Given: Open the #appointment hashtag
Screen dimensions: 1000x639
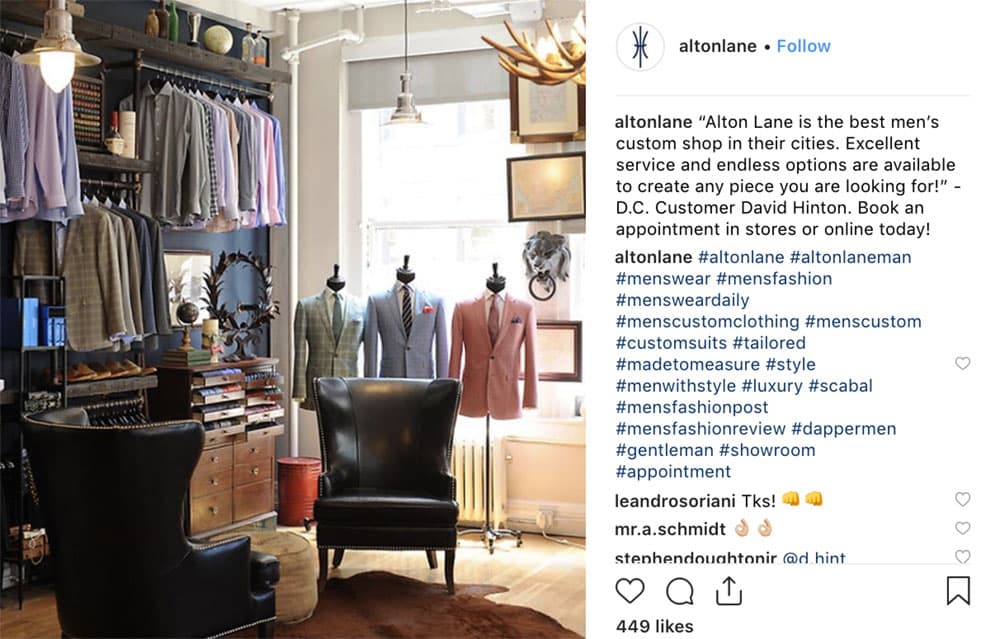Looking at the screenshot, I should tap(673, 472).
